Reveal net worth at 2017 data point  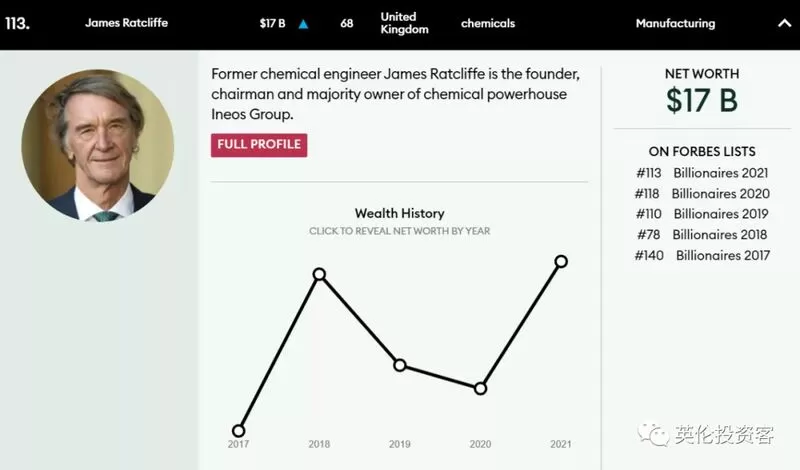tap(238, 431)
